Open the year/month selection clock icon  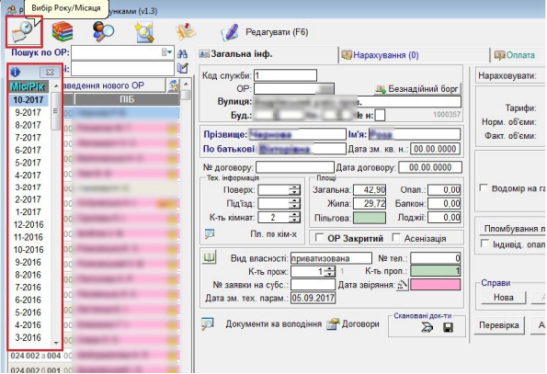pyautogui.click(x=23, y=31)
